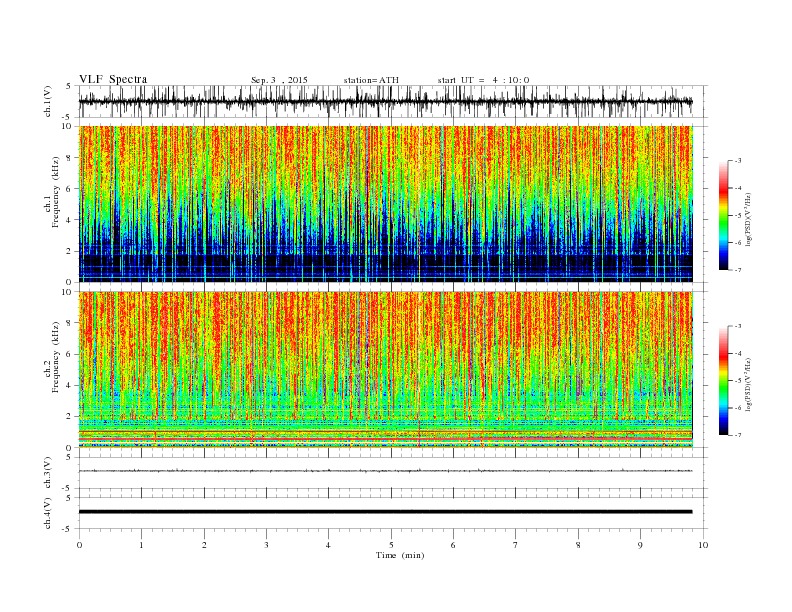792x612 pixels.
Task: Click the "6" kHz tick of the ch.2 spectrogram
Action: tap(70, 354)
